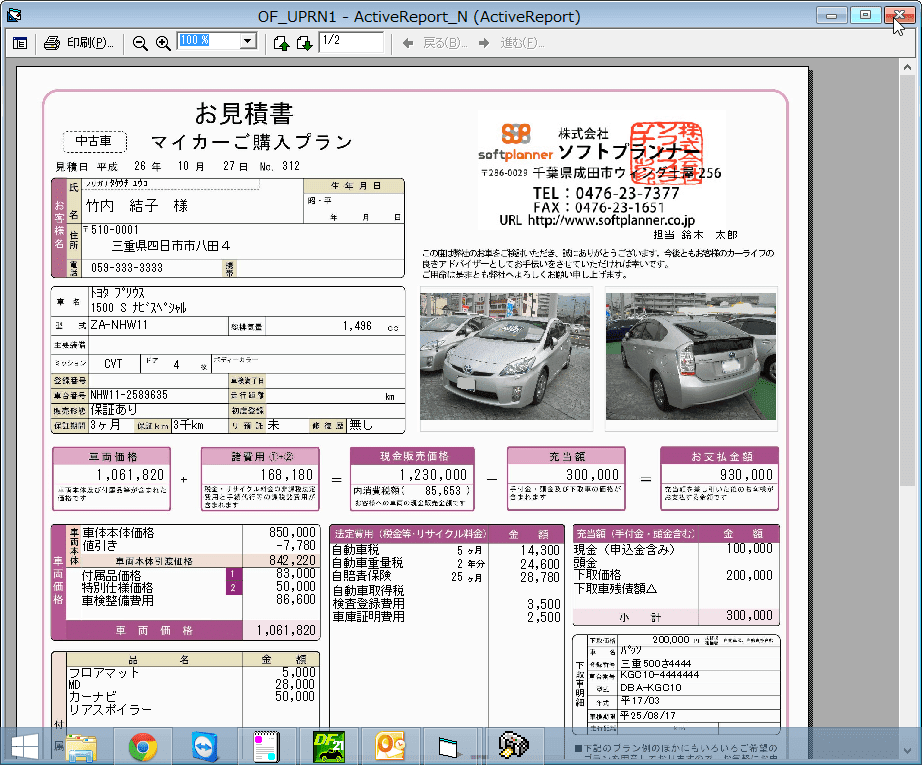The width and height of the screenshot is (922, 765).
Task: Open the 印刷(P)... print dialog
Action: 90,43
